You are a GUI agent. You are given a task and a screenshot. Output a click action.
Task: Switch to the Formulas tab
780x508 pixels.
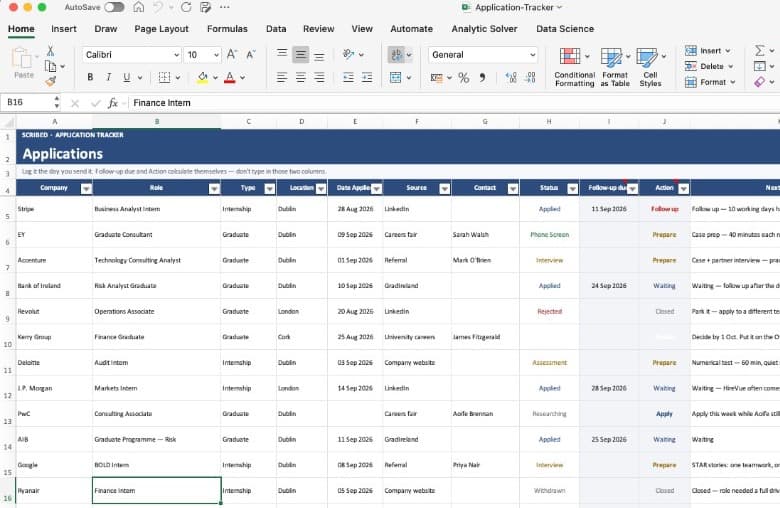point(227,29)
